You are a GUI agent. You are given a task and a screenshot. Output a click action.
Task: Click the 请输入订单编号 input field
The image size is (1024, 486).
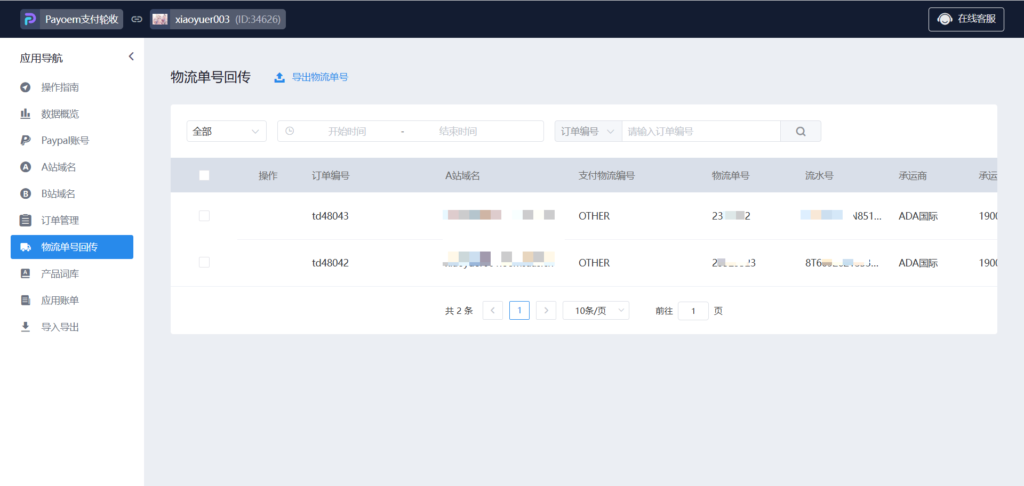(700, 131)
